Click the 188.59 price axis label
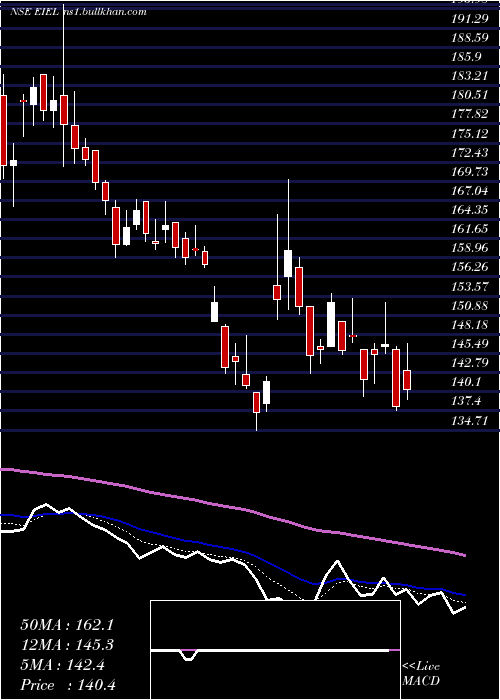The image size is (500, 700). [x=470, y=38]
